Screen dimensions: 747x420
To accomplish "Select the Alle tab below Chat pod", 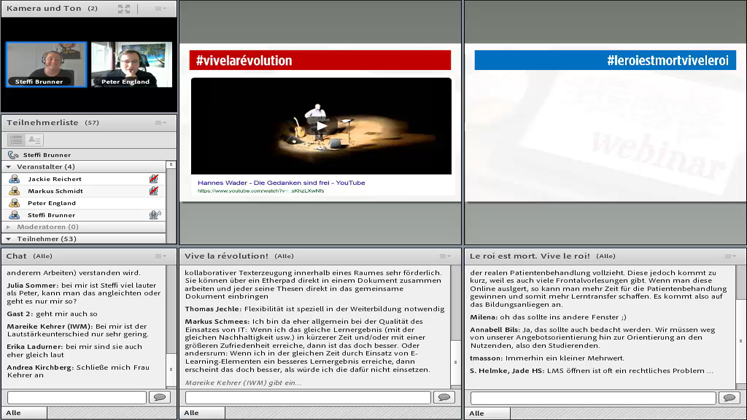I will tap(12, 412).
